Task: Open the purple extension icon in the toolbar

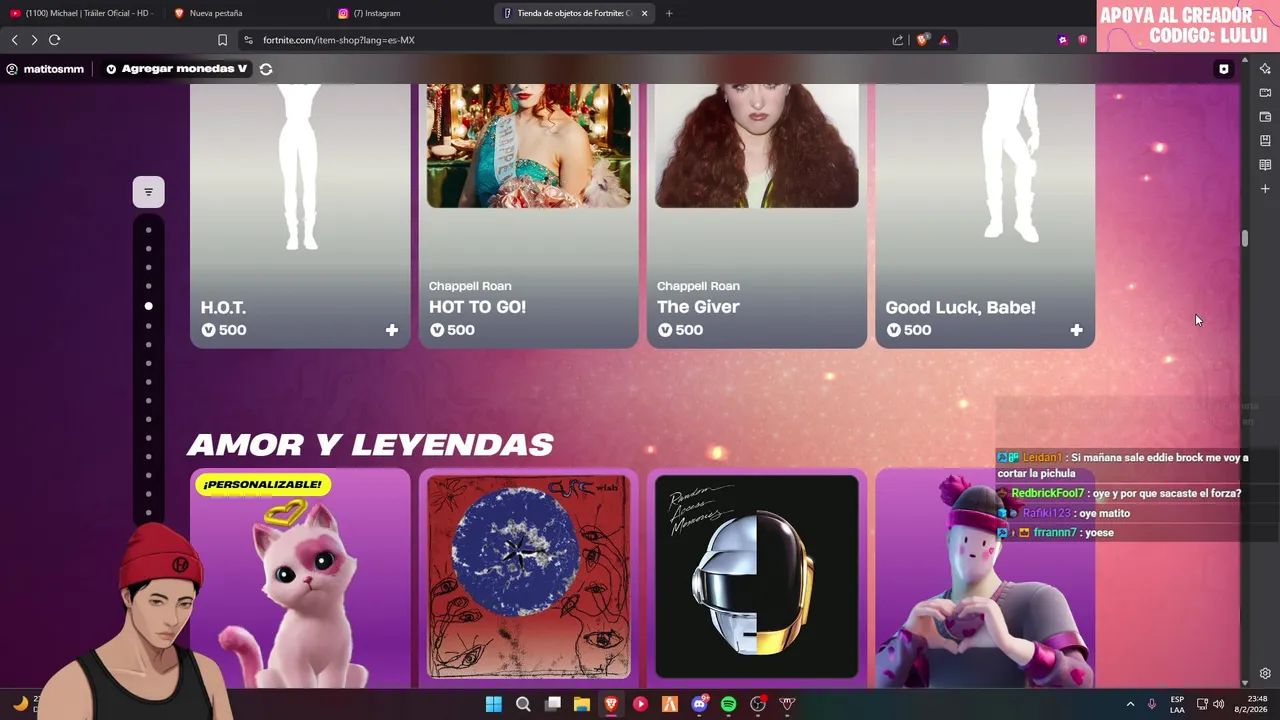Action: coord(1062,40)
